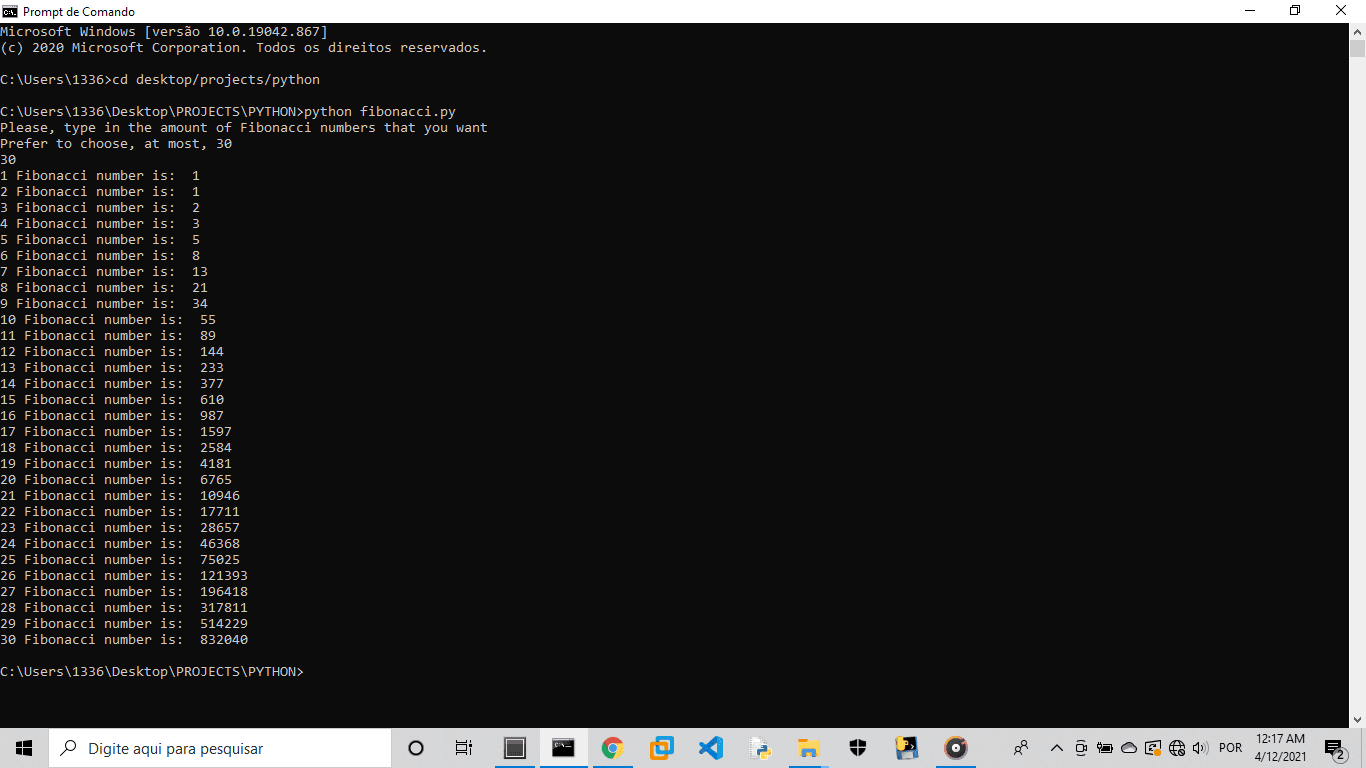The image size is (1366, 768).
Task: Launch Google Chrome from the taskbar
Action: click(612, 748)
